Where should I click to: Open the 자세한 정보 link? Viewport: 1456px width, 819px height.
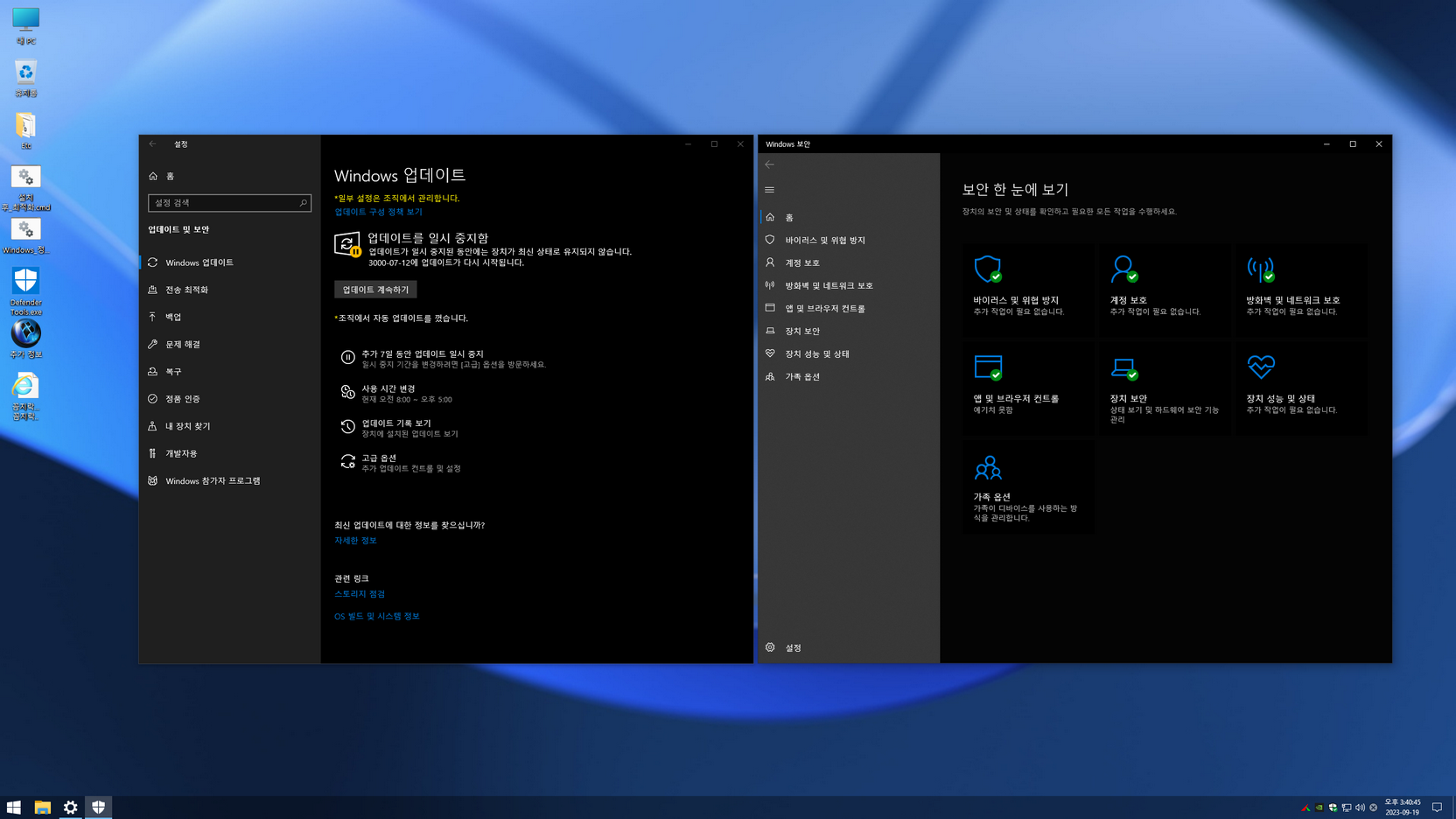355,541
